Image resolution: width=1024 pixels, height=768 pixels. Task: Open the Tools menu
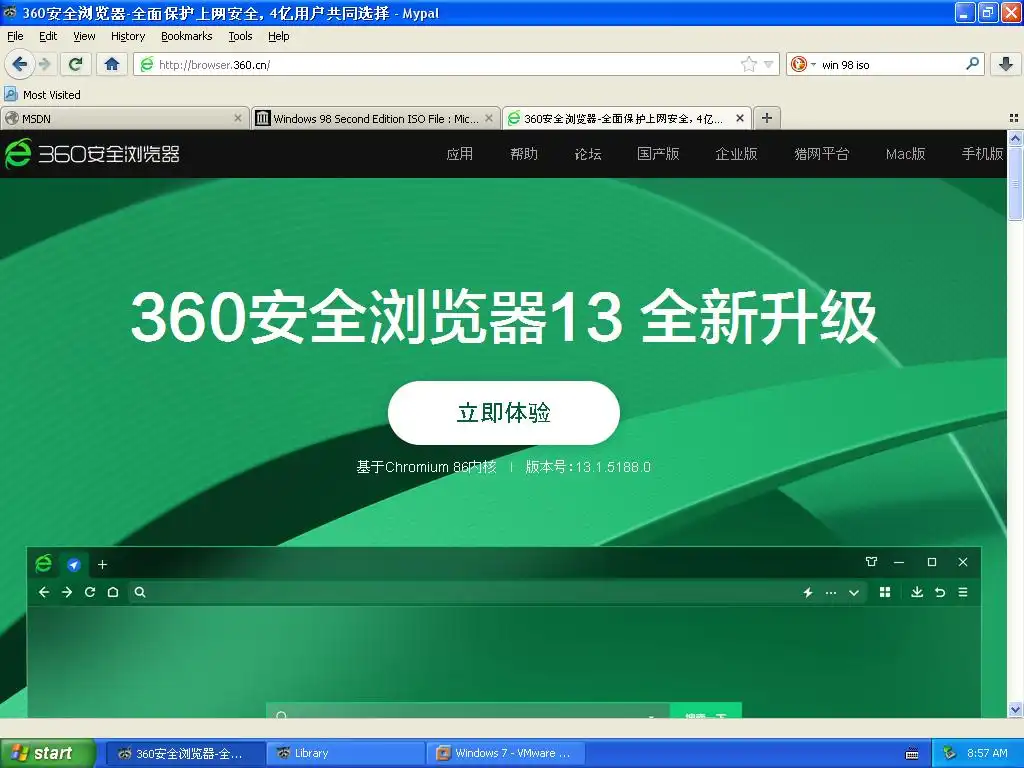(240, 36)
